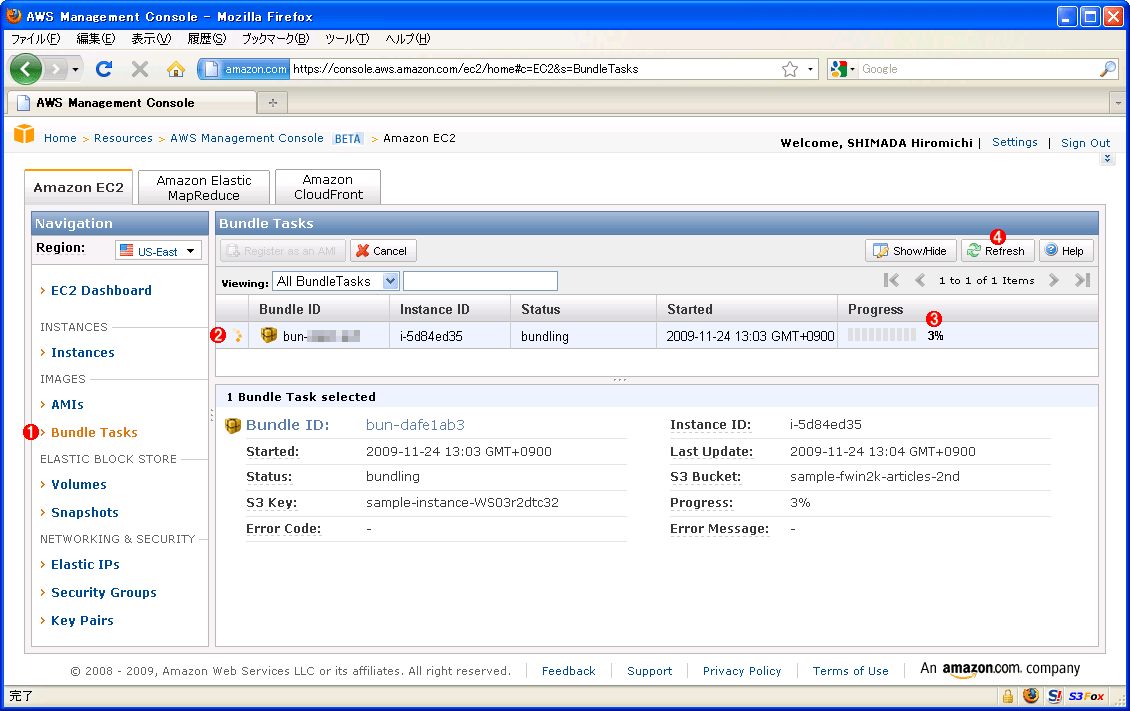
Task: Open Security Groups in the navigation
Action: [x=103, y=592]
